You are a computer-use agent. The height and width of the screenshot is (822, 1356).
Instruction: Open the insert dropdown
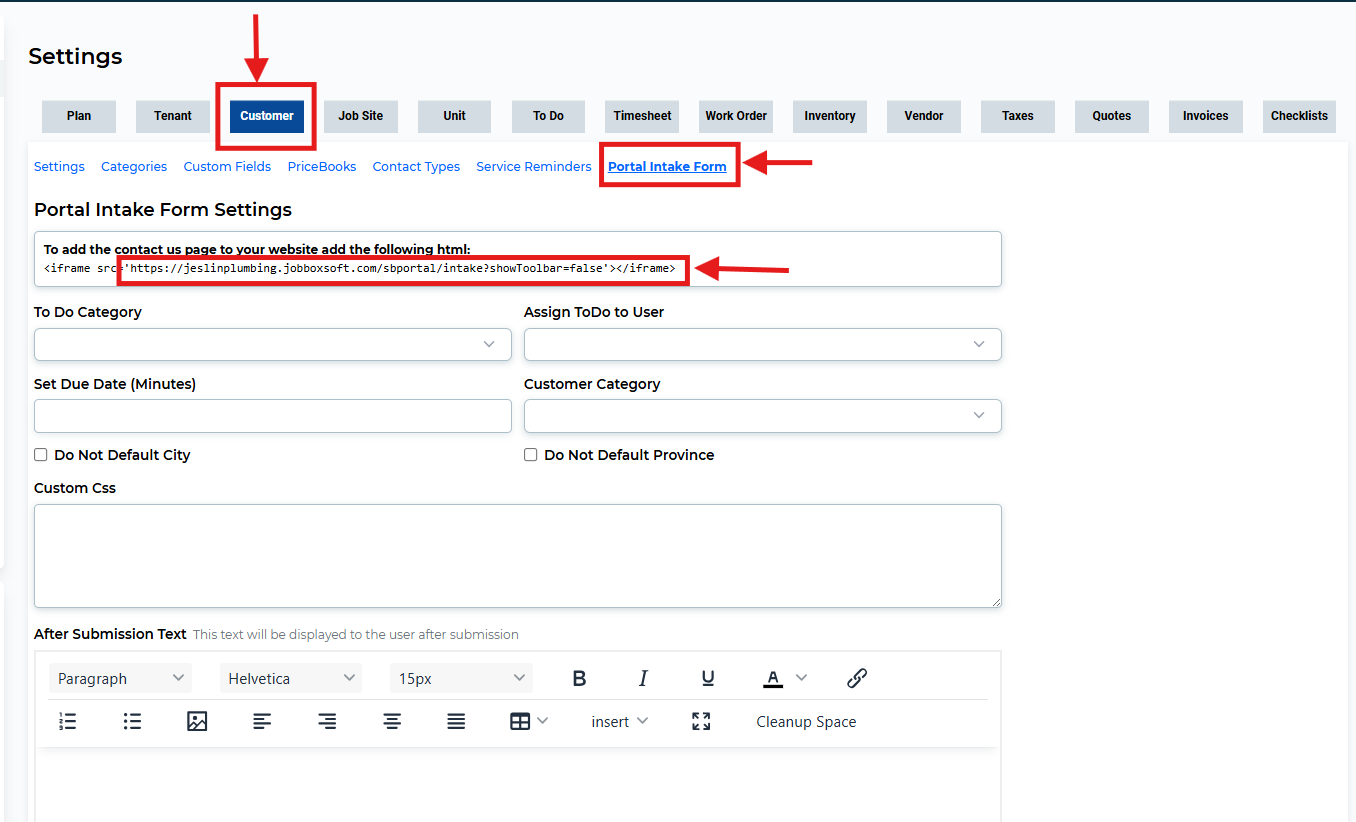[x=620, y=721]
